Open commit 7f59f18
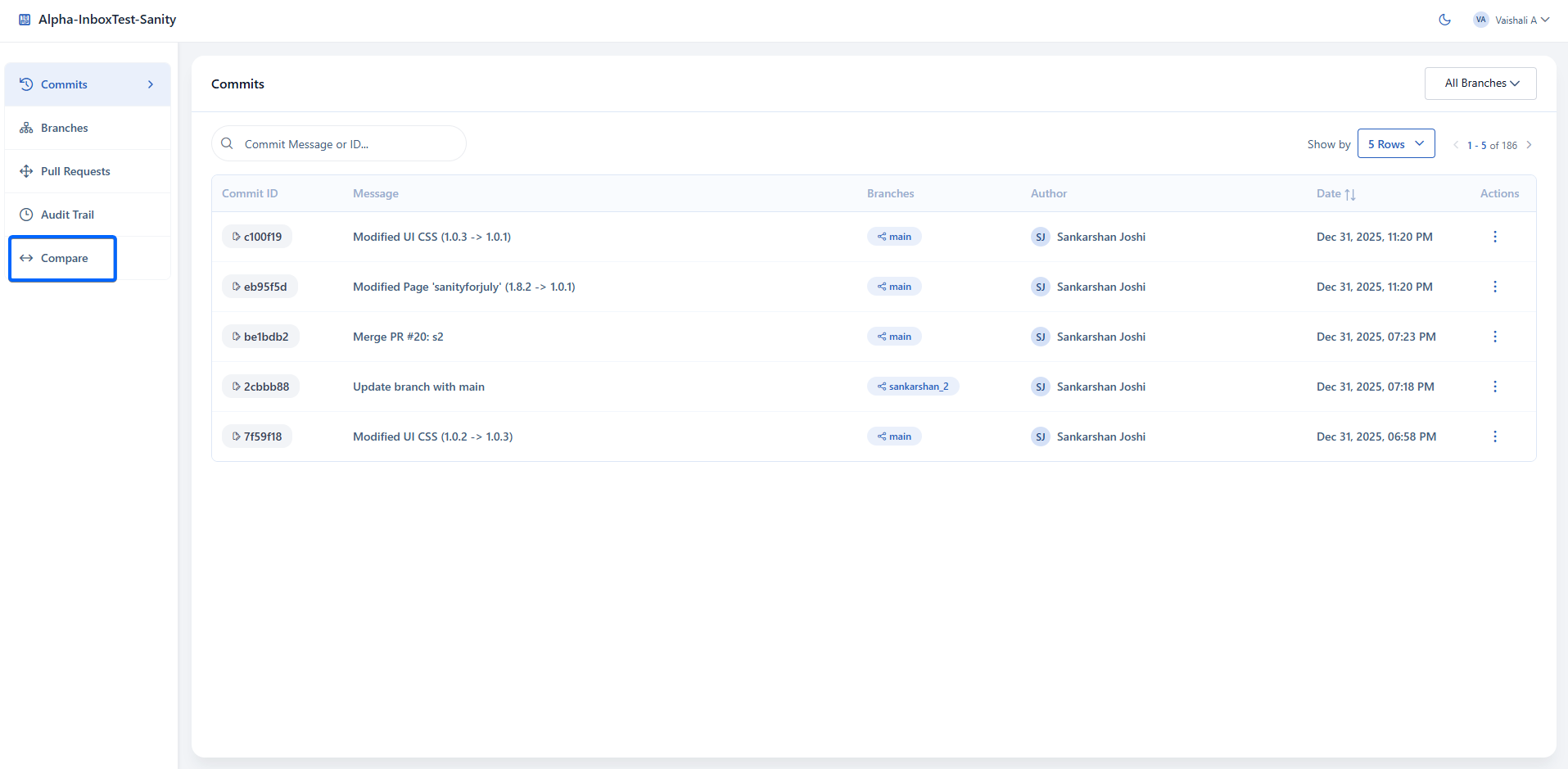This screenshot has height=769, width=1568. coord(257,437)
